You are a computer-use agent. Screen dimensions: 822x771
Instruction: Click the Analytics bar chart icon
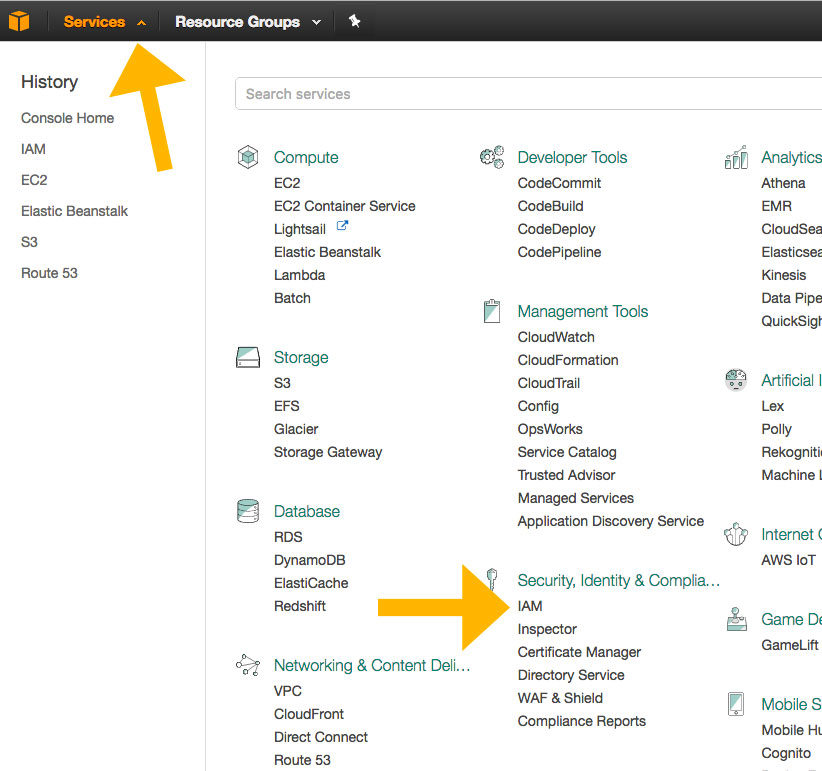pyautogui.click(x=736, y=157)
